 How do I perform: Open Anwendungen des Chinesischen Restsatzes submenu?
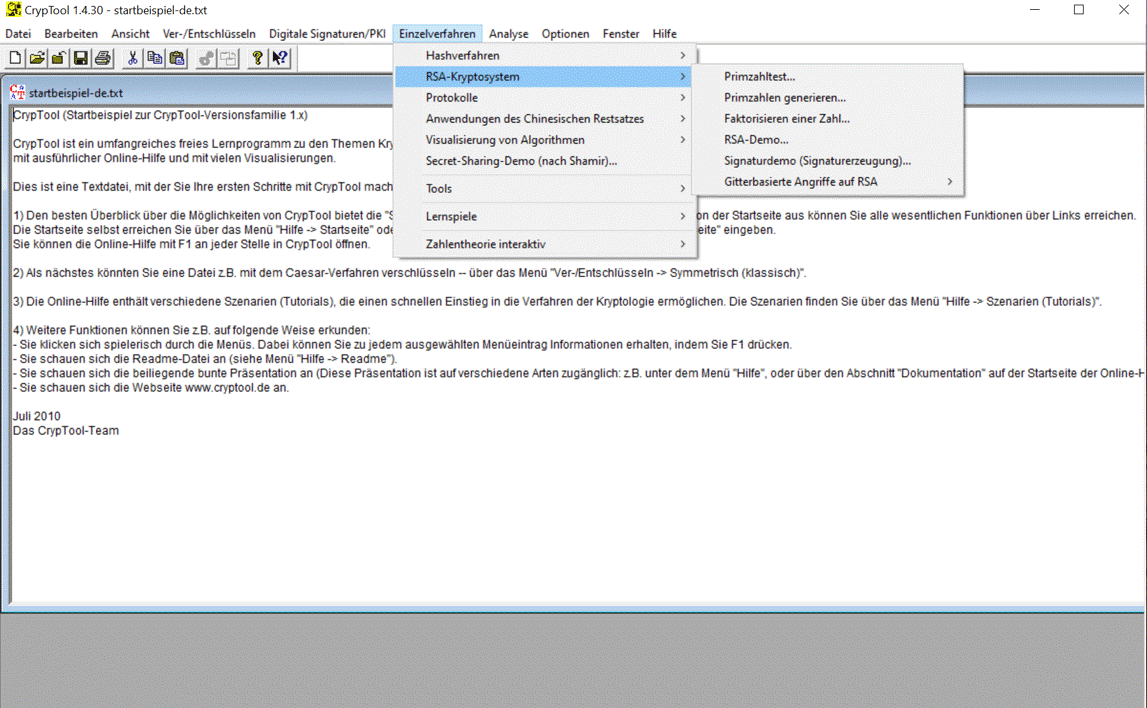click(x=546, y=118)
